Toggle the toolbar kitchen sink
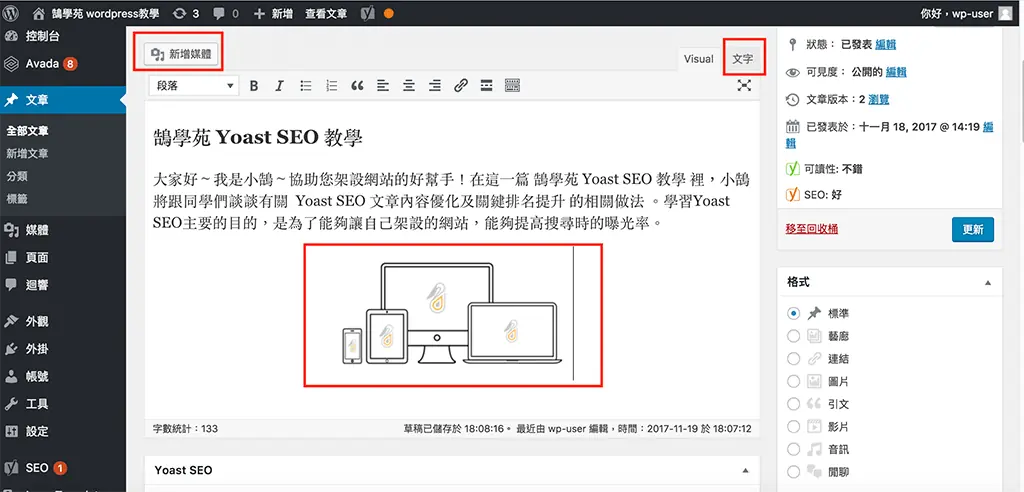This screenshot has width=1024, height=492. click(513, 86)
